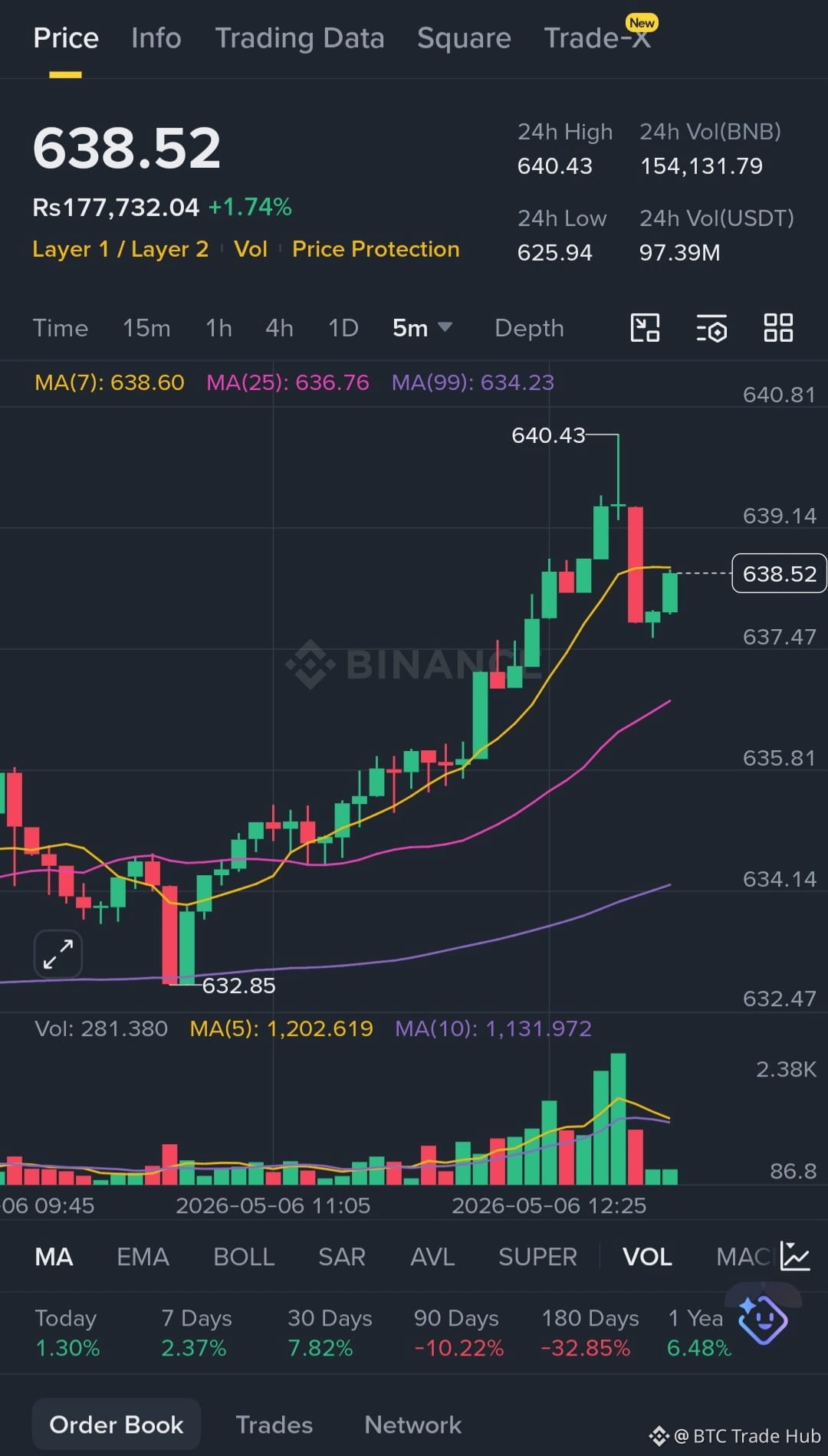Tap the Price Protection link
828x1456 pixels.
coord(376,249)
